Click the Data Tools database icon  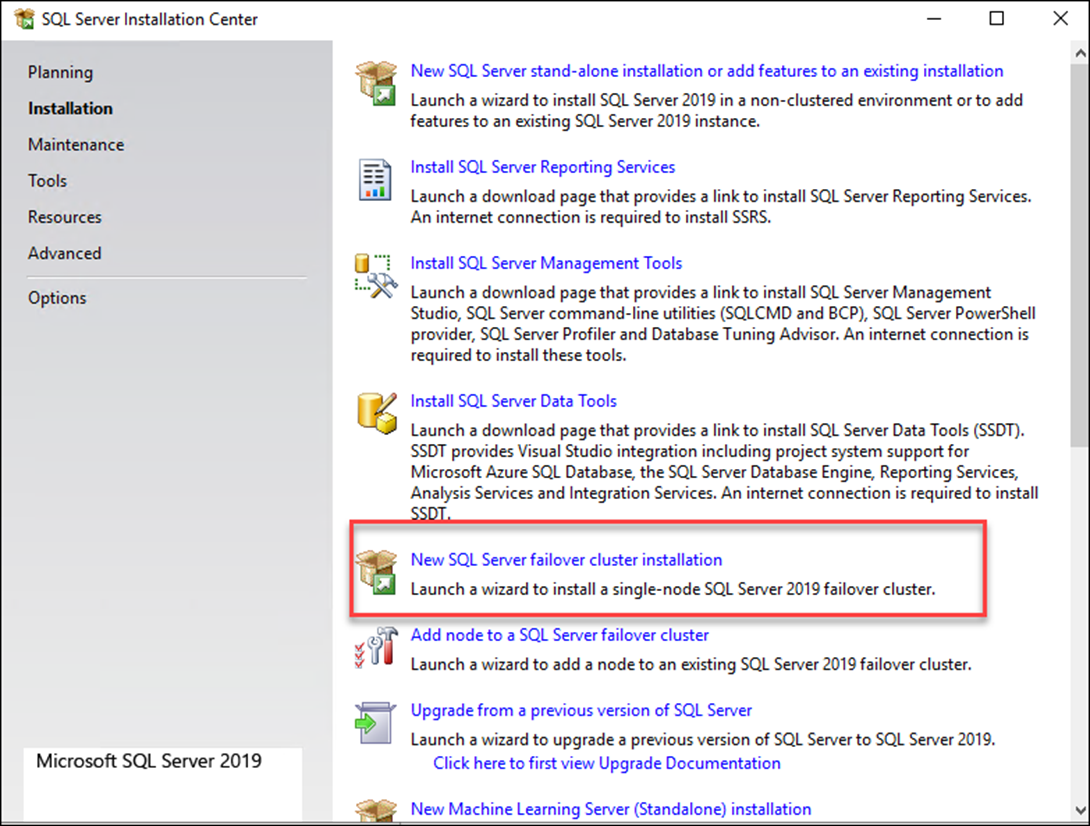tap(377, 413)
